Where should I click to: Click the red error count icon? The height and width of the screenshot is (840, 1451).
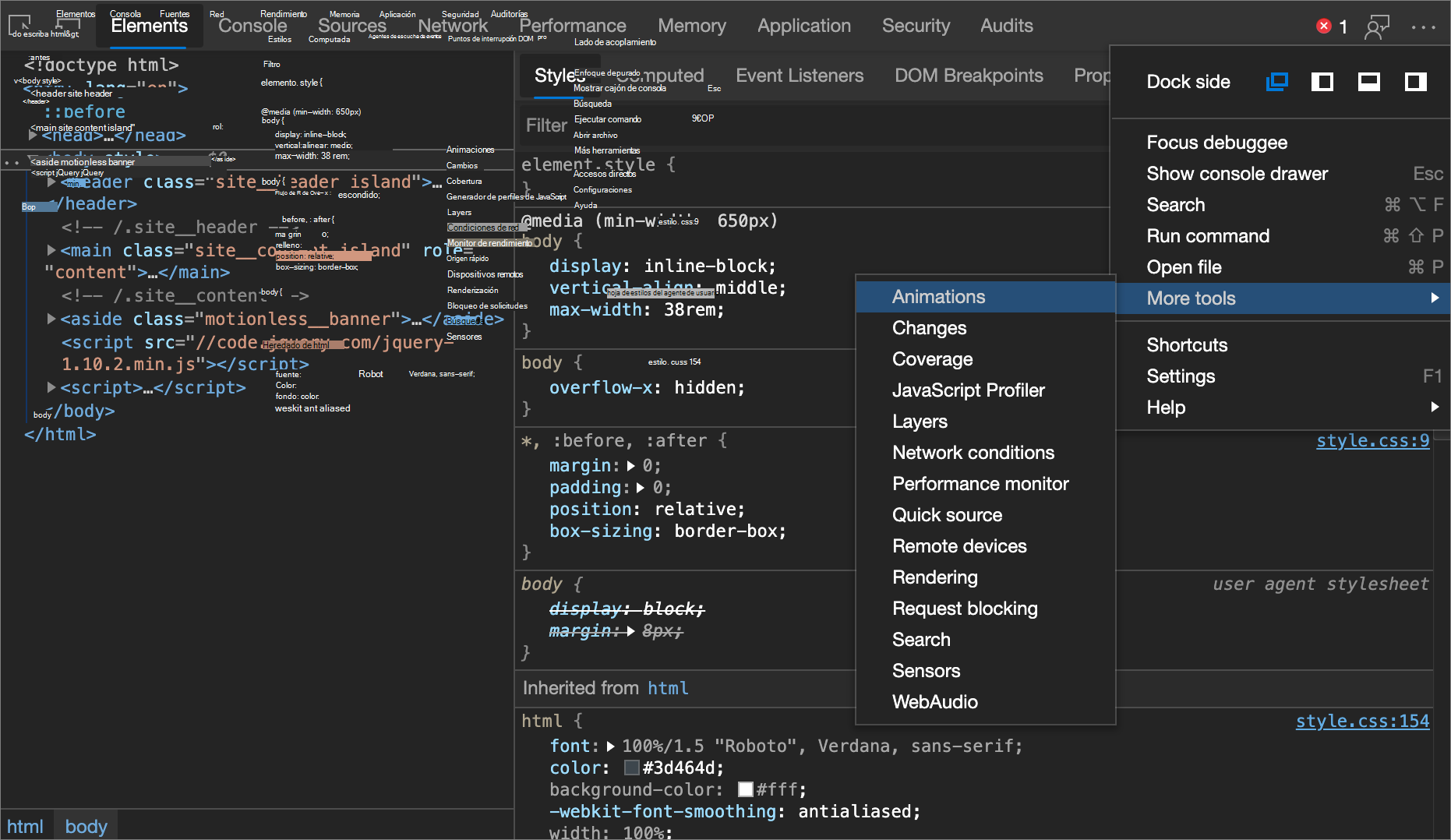(x=1323, y=26)
